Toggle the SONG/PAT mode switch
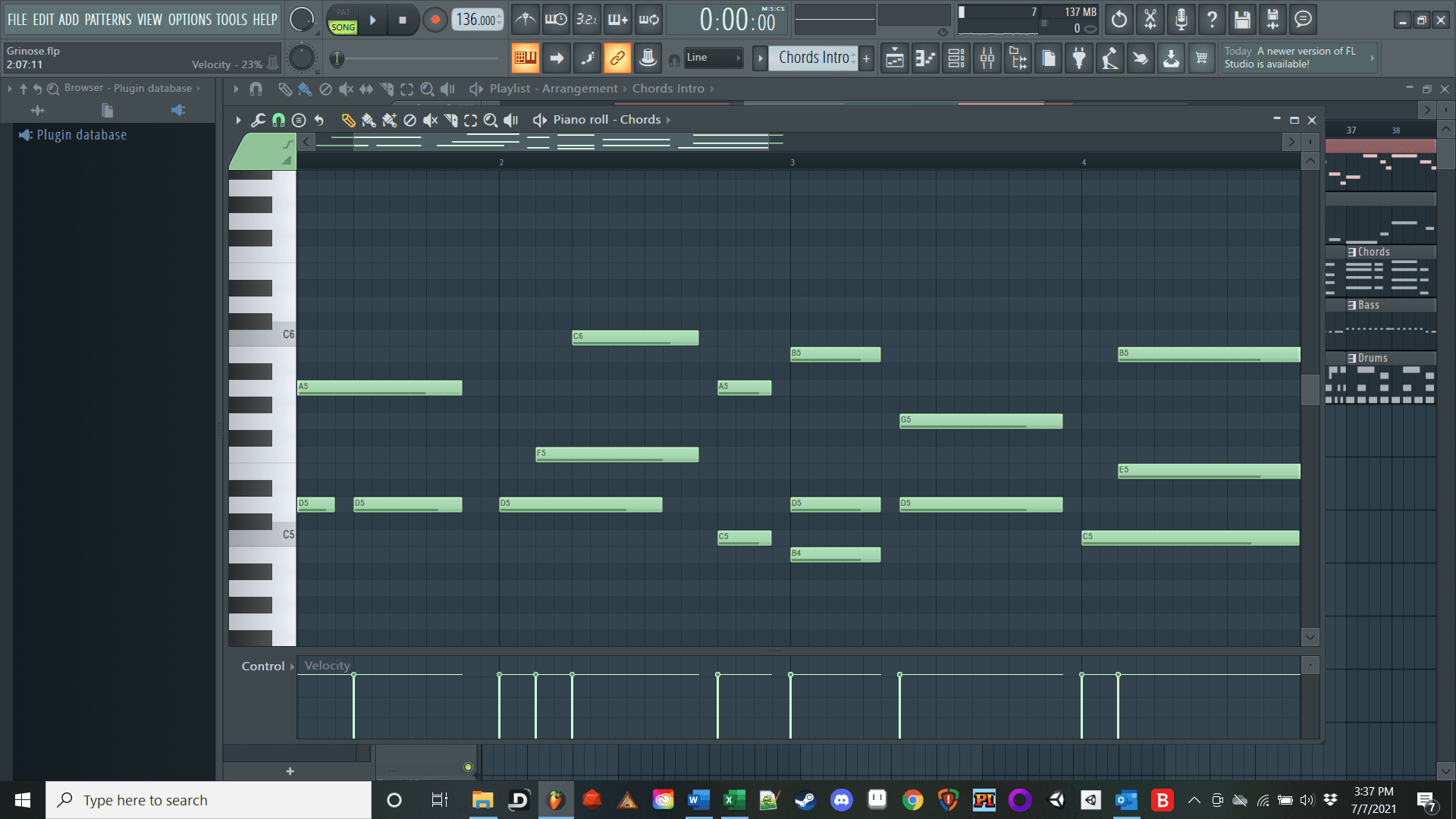The image size is (1456, 819). [x=343, y=20]
